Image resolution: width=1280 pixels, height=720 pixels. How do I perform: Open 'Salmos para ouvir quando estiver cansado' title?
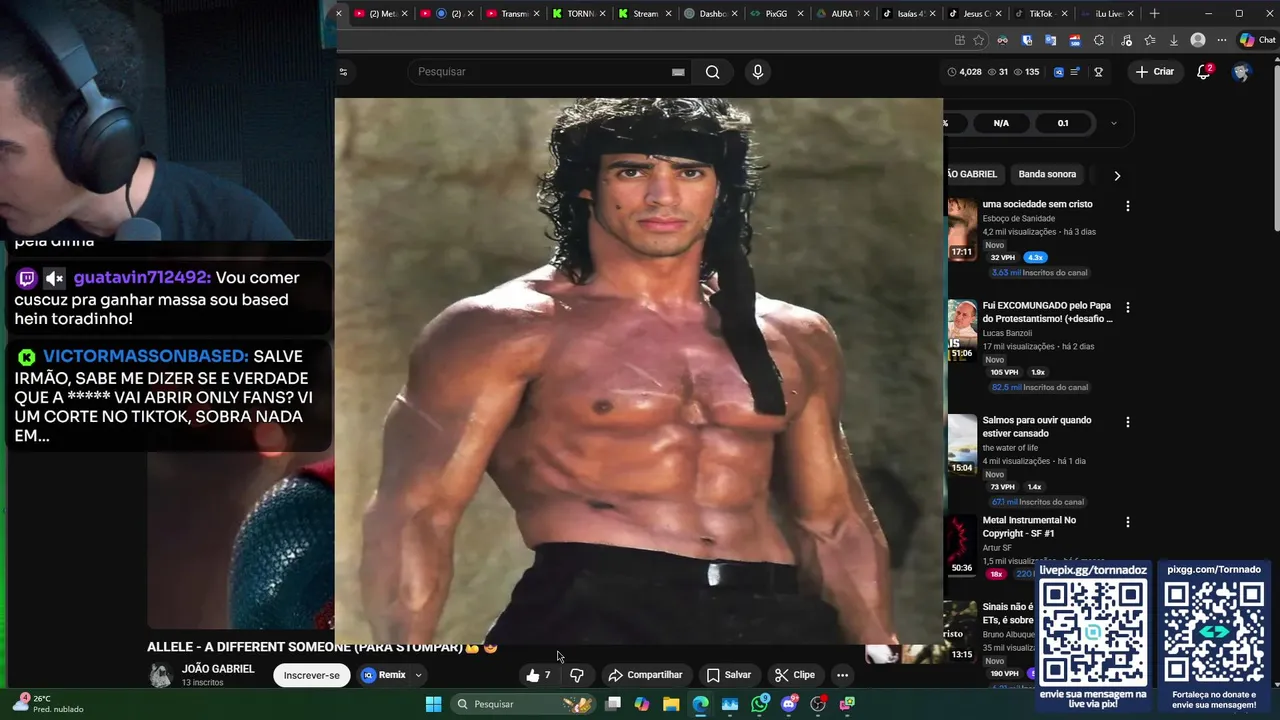(x=1037, y=427)
